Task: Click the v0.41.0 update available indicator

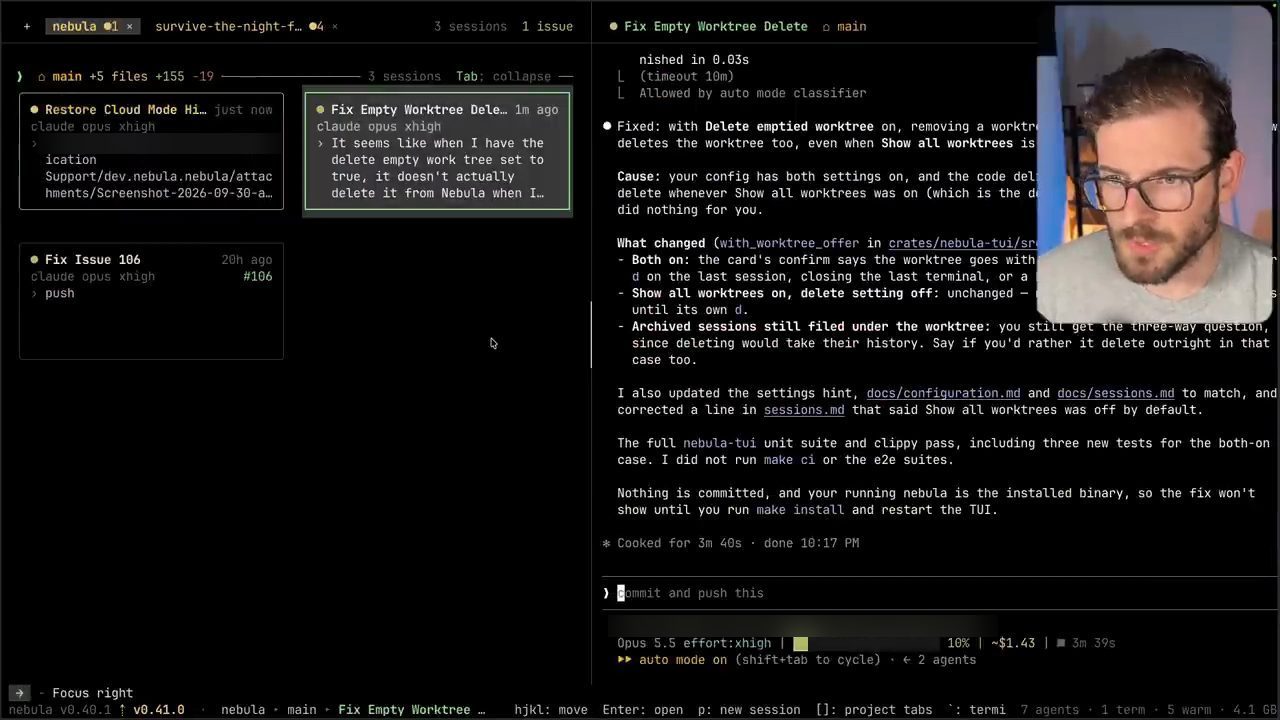Action: (x=152, y=710)
